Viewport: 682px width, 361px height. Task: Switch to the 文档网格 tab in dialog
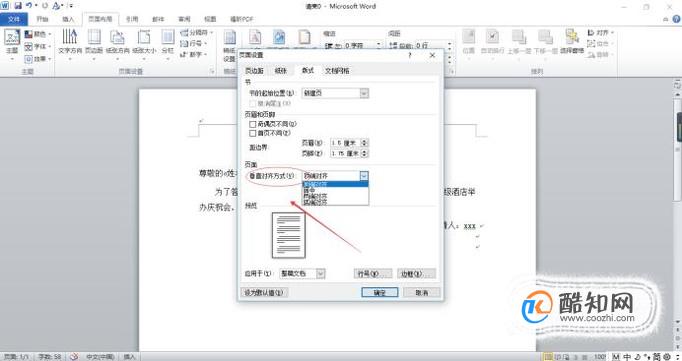point(337,70)
